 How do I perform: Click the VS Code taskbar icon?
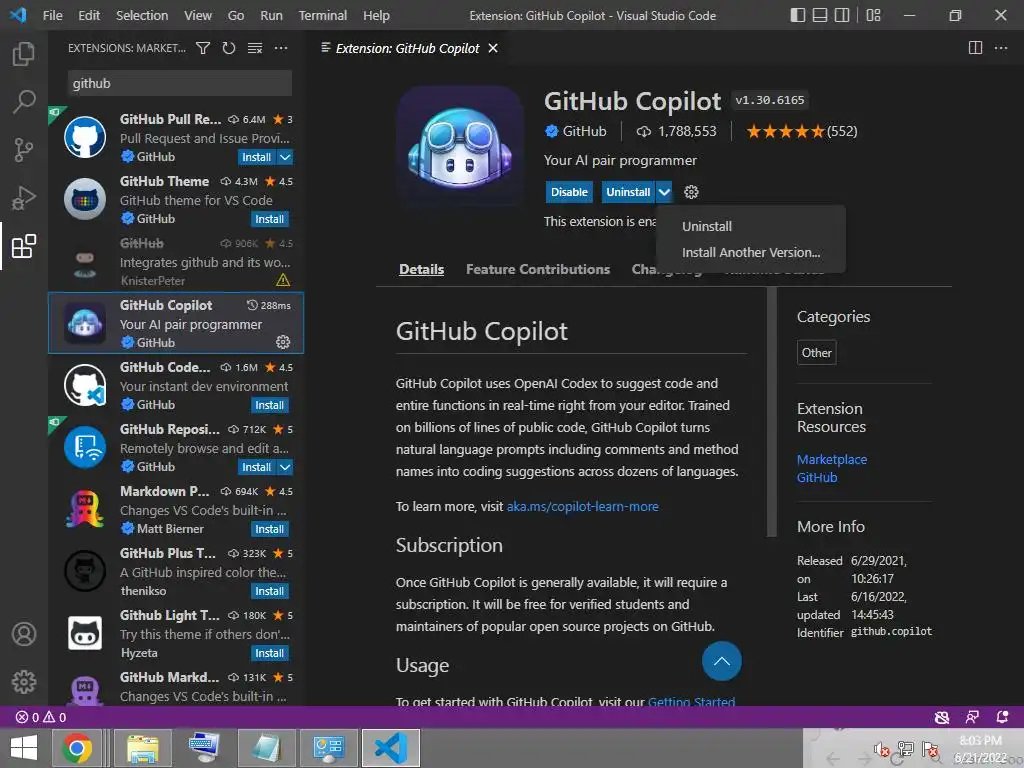(391, 748)
